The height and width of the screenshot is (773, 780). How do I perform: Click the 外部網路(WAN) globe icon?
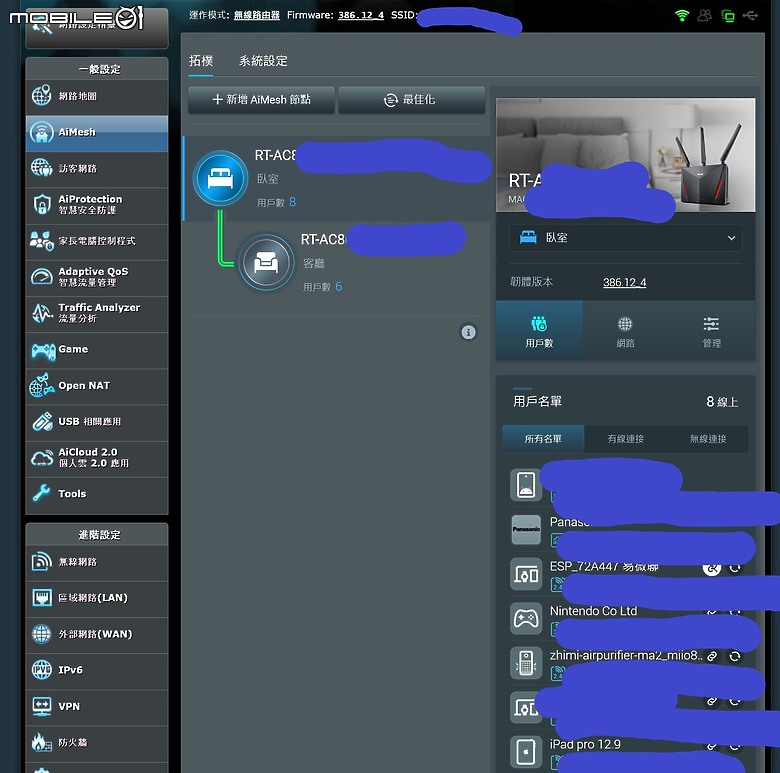(41, 634)
